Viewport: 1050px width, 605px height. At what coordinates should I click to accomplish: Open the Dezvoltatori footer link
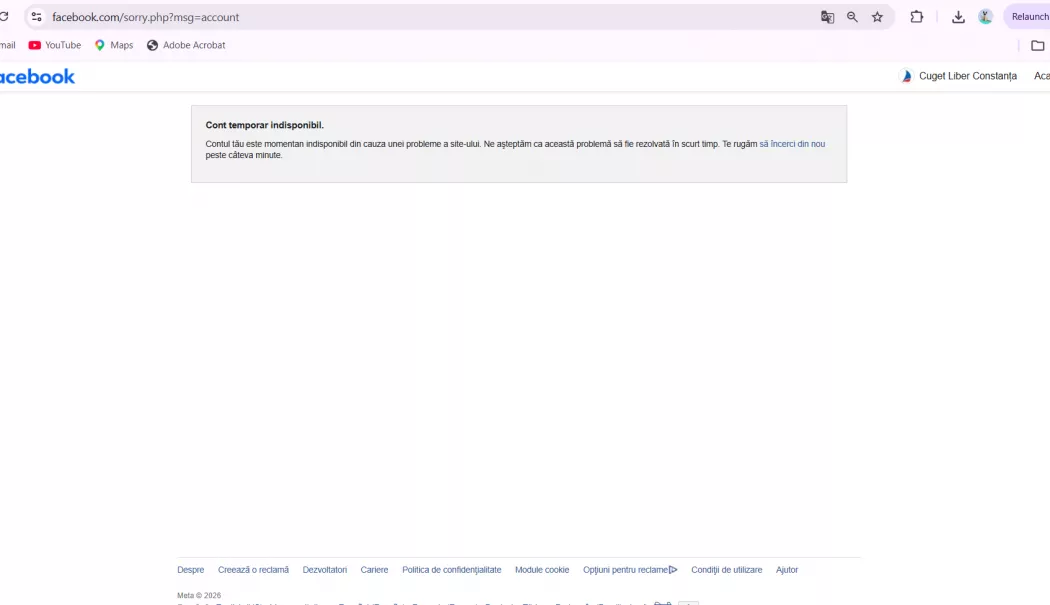pos(325,570)
